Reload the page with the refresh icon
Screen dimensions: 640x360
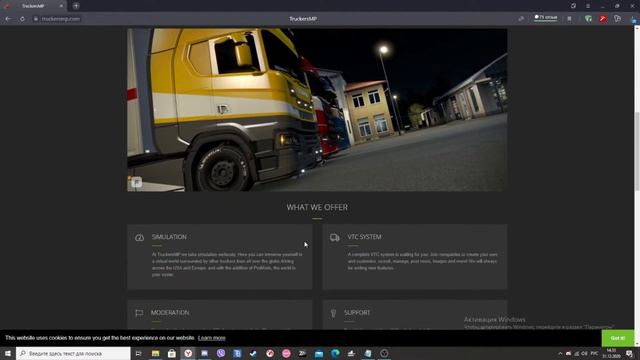22,19
